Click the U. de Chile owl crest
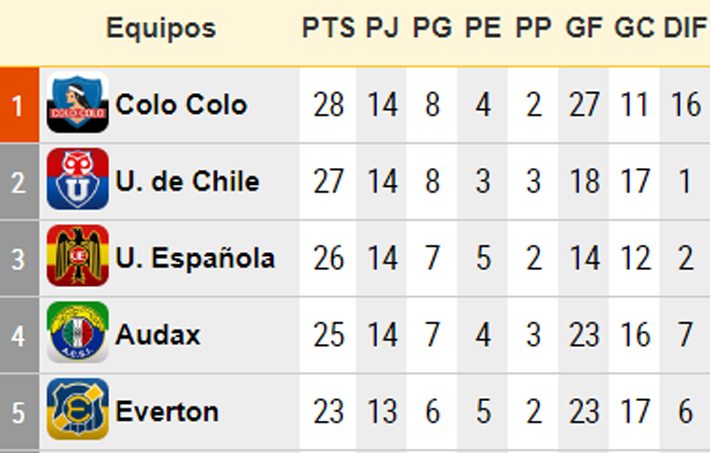Image resolution: width=710 pixels, height=453 pixels. pos(77,179)
